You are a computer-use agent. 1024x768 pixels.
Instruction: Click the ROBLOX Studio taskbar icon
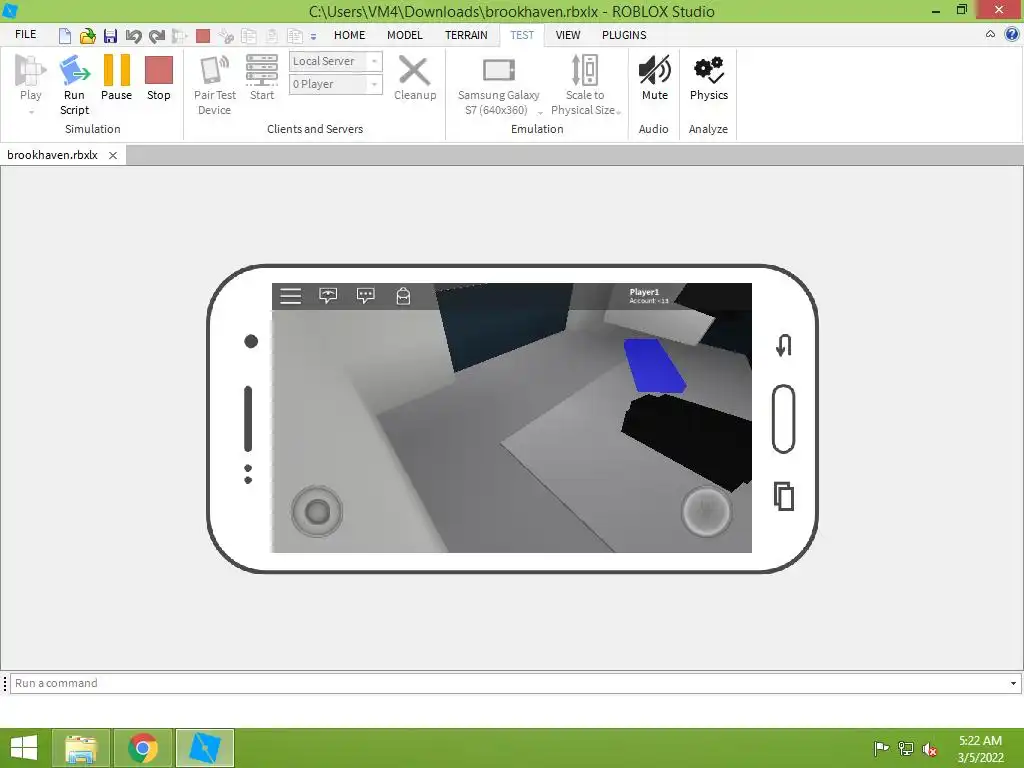(x=205, y=748)
